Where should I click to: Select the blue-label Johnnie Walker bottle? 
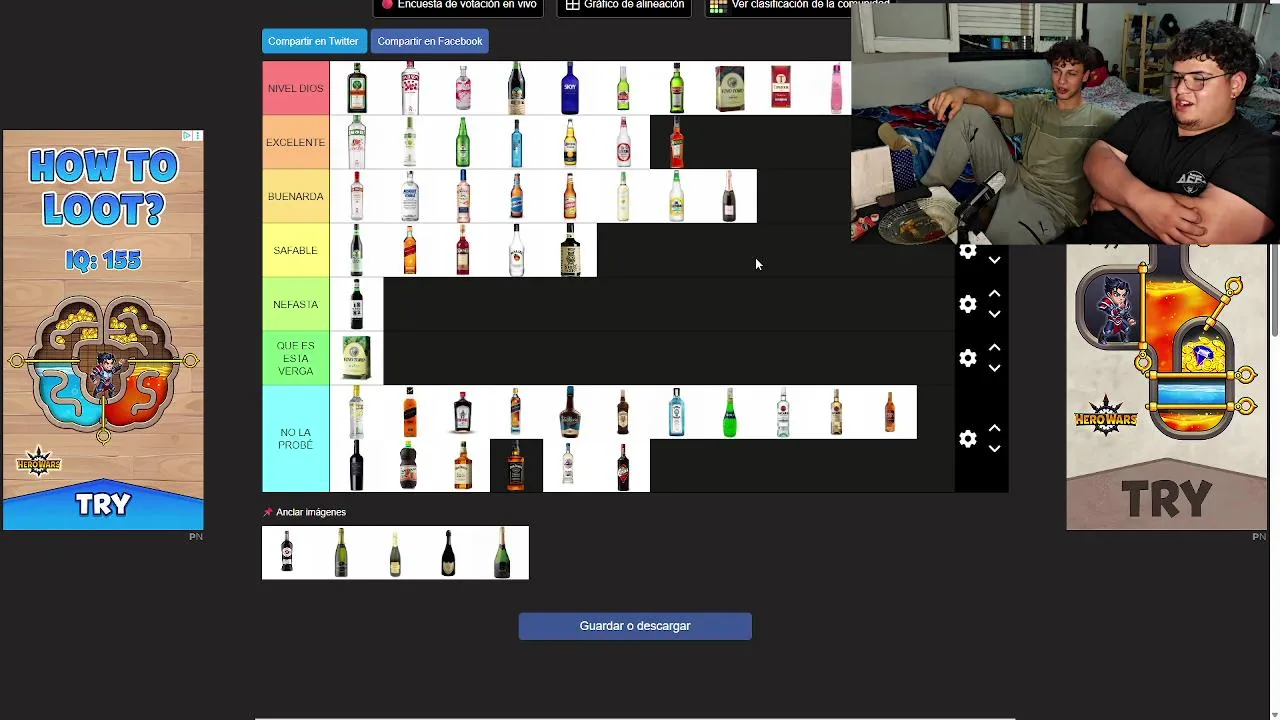pyautogui.click(x=516, y=412)
